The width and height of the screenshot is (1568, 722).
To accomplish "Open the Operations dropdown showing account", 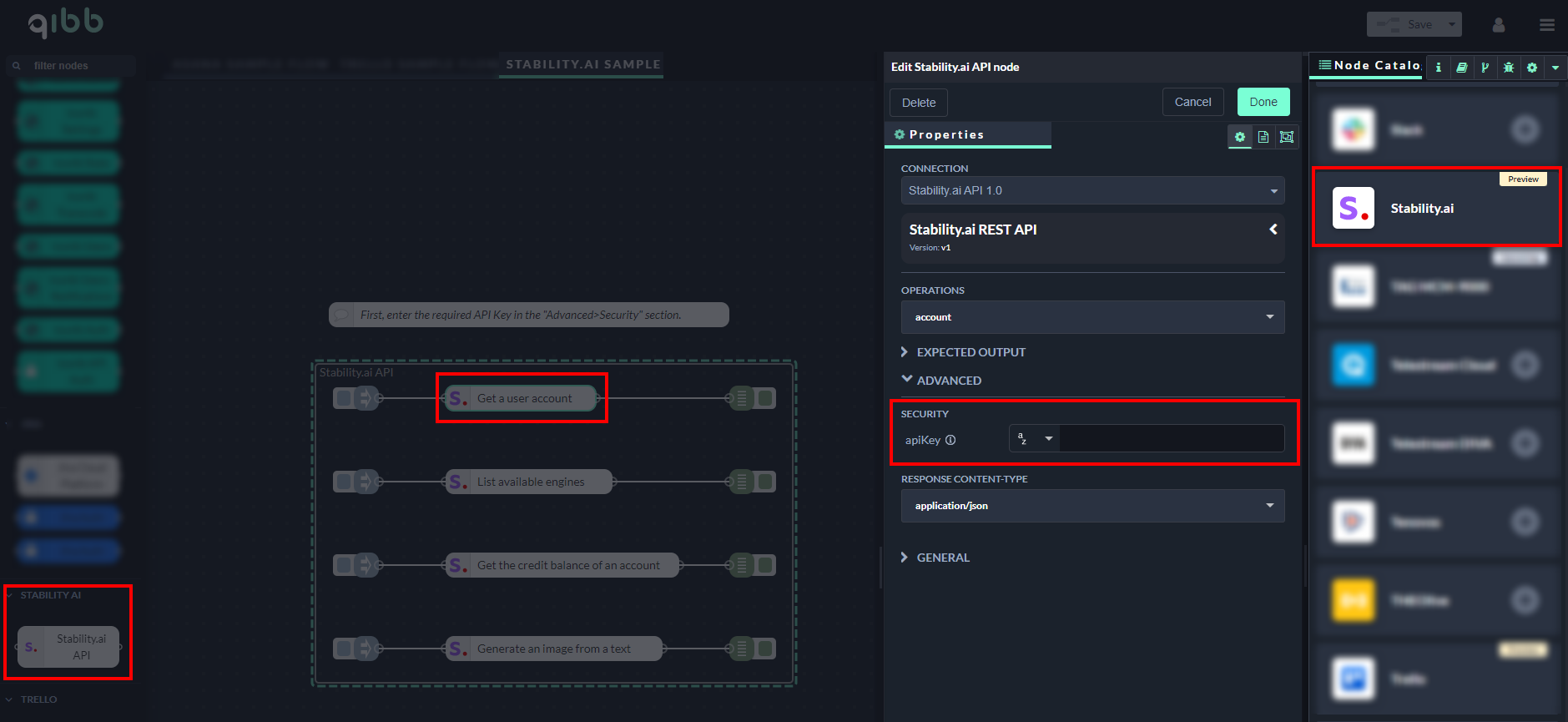I will click(1092, 317).
